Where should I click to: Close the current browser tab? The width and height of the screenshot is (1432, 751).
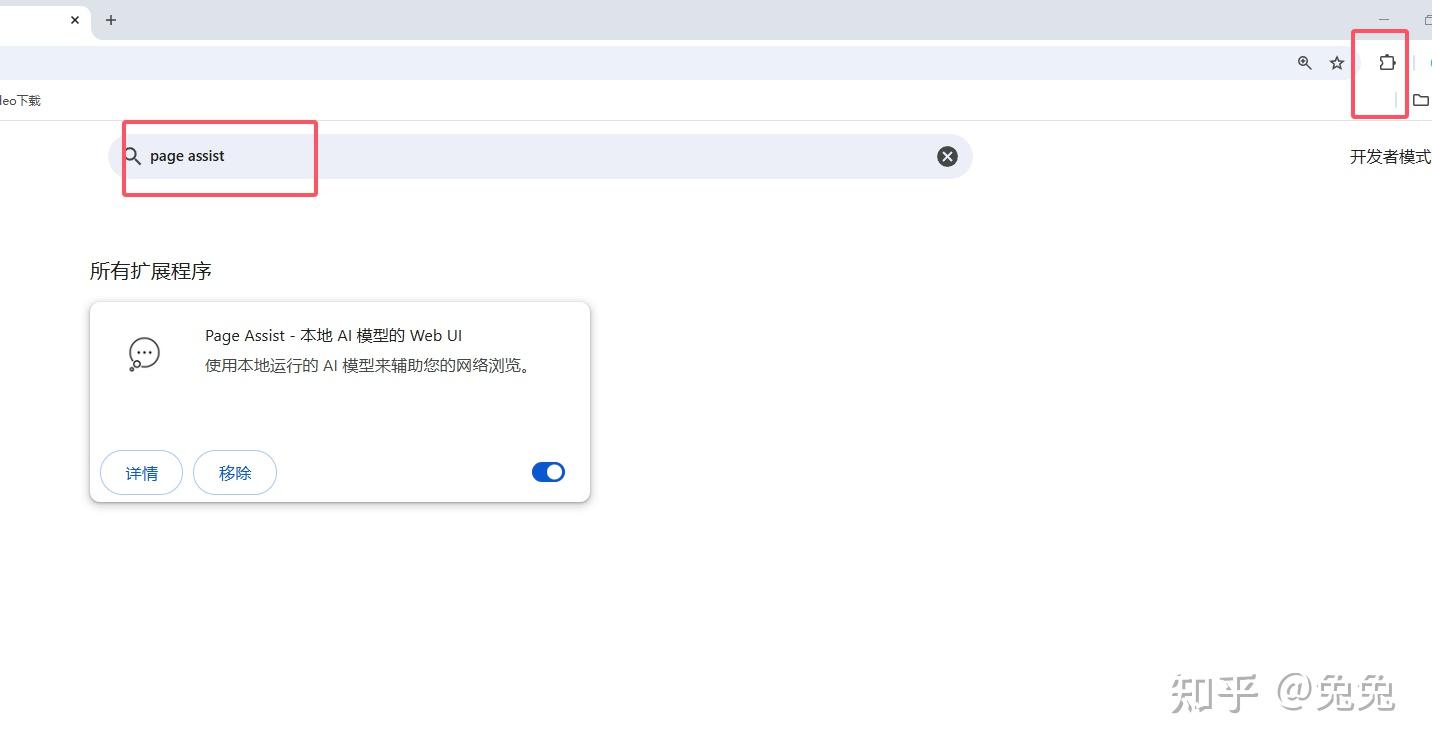[75, 20]
